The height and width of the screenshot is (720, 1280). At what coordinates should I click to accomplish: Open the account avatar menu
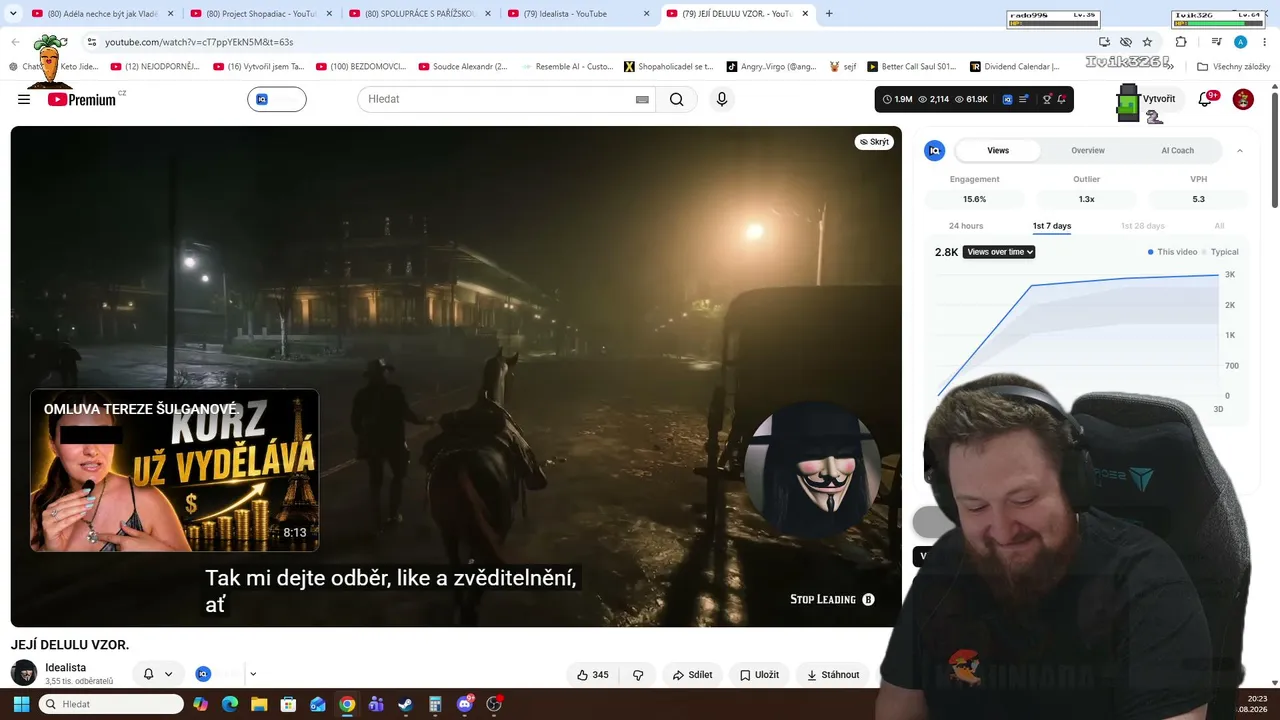coord(1243,99)
